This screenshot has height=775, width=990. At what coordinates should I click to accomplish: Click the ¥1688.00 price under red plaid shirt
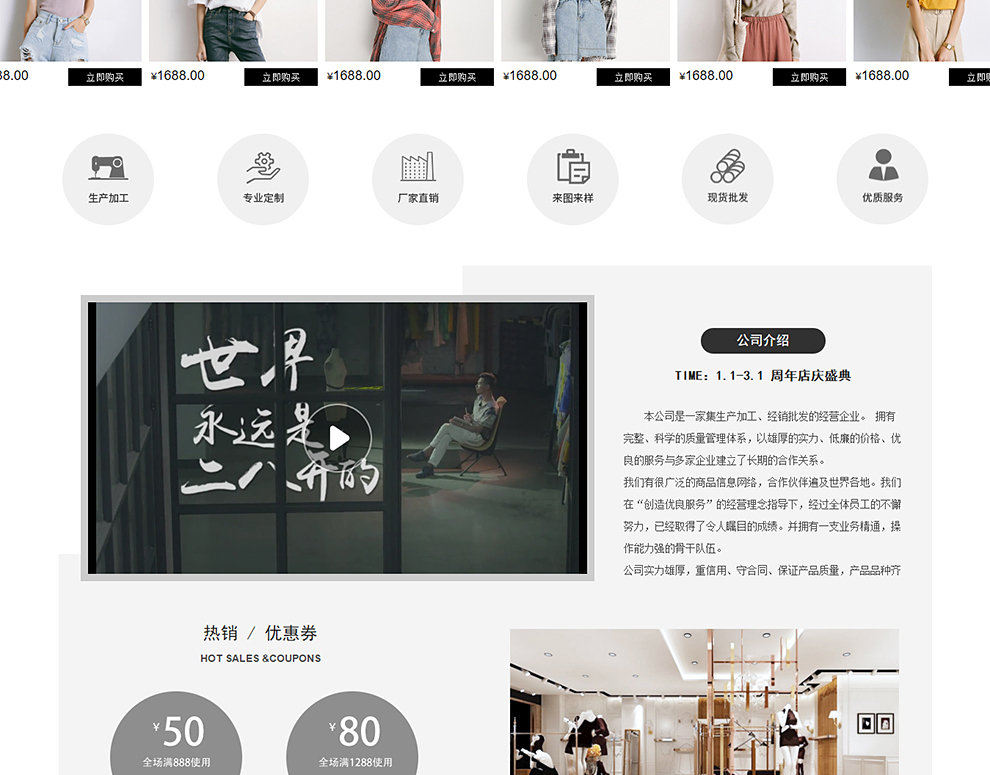click(x=354, y=76)
